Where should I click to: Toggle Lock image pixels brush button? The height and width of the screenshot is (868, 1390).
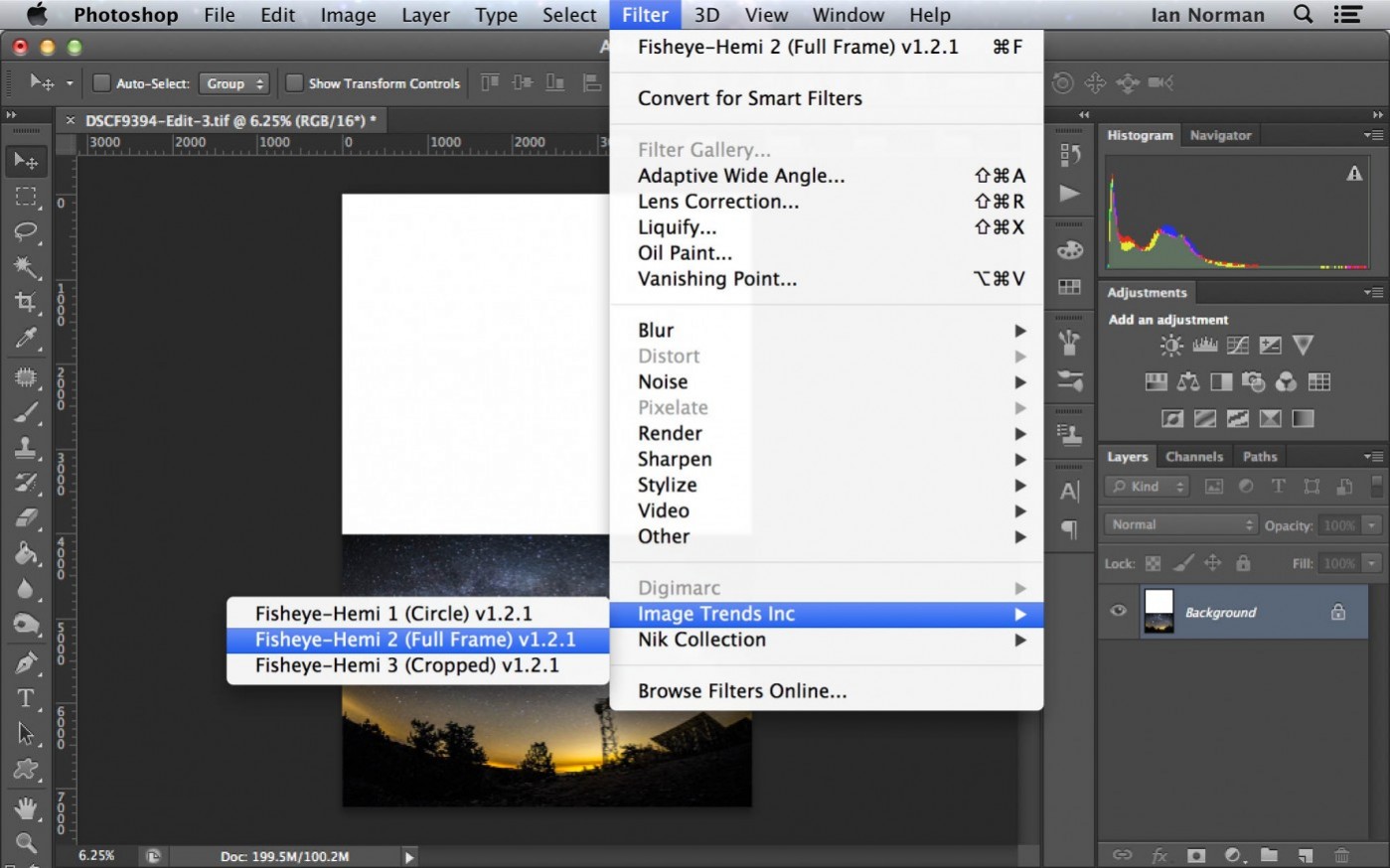point(1182,563)
